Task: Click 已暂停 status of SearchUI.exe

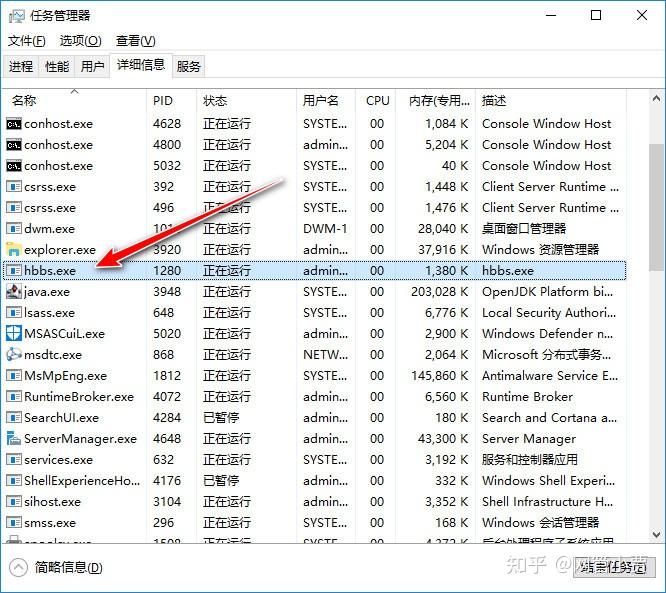Action: [x=221, y=418]
